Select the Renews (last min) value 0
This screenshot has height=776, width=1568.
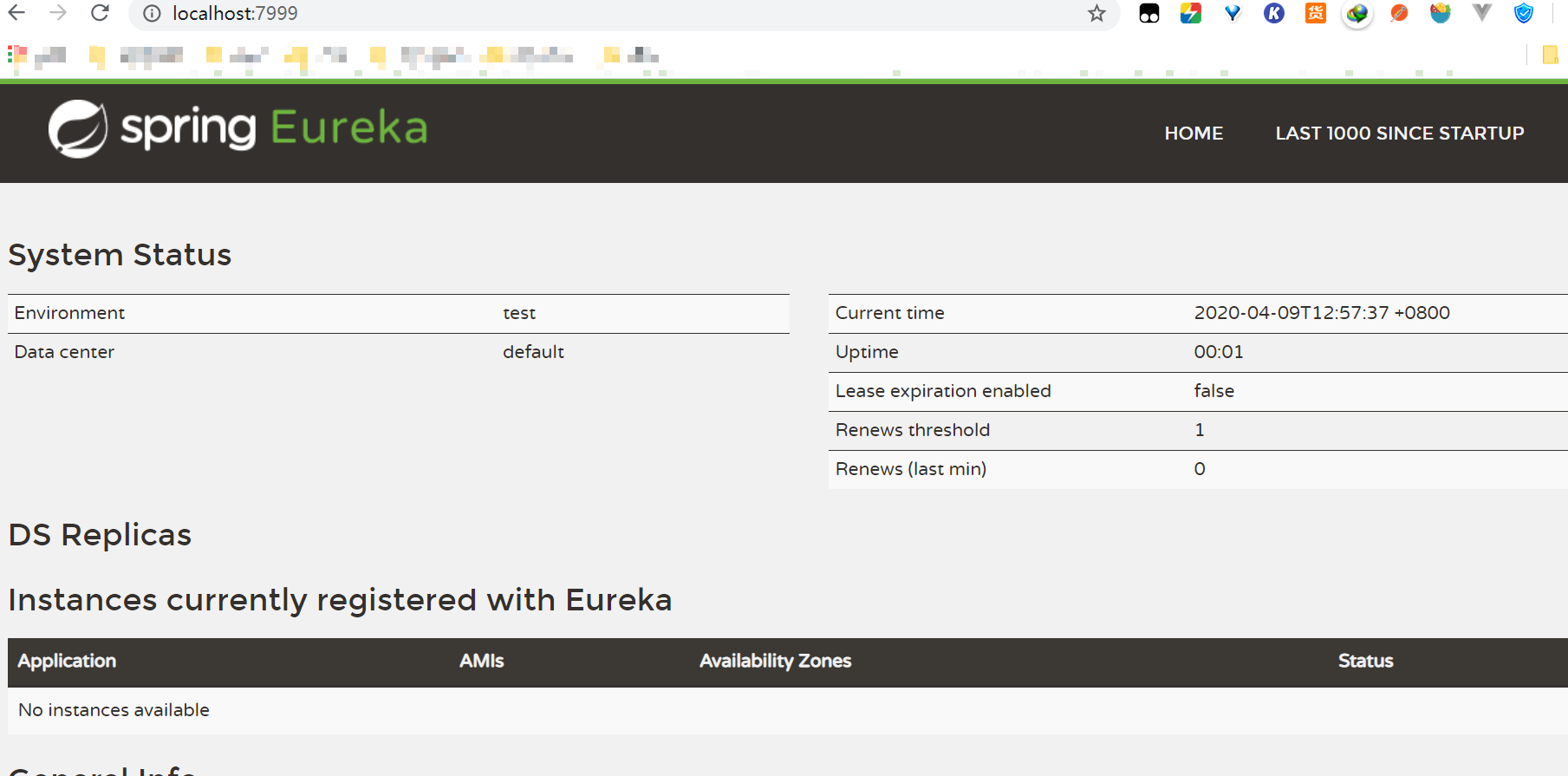(1200, 469)
